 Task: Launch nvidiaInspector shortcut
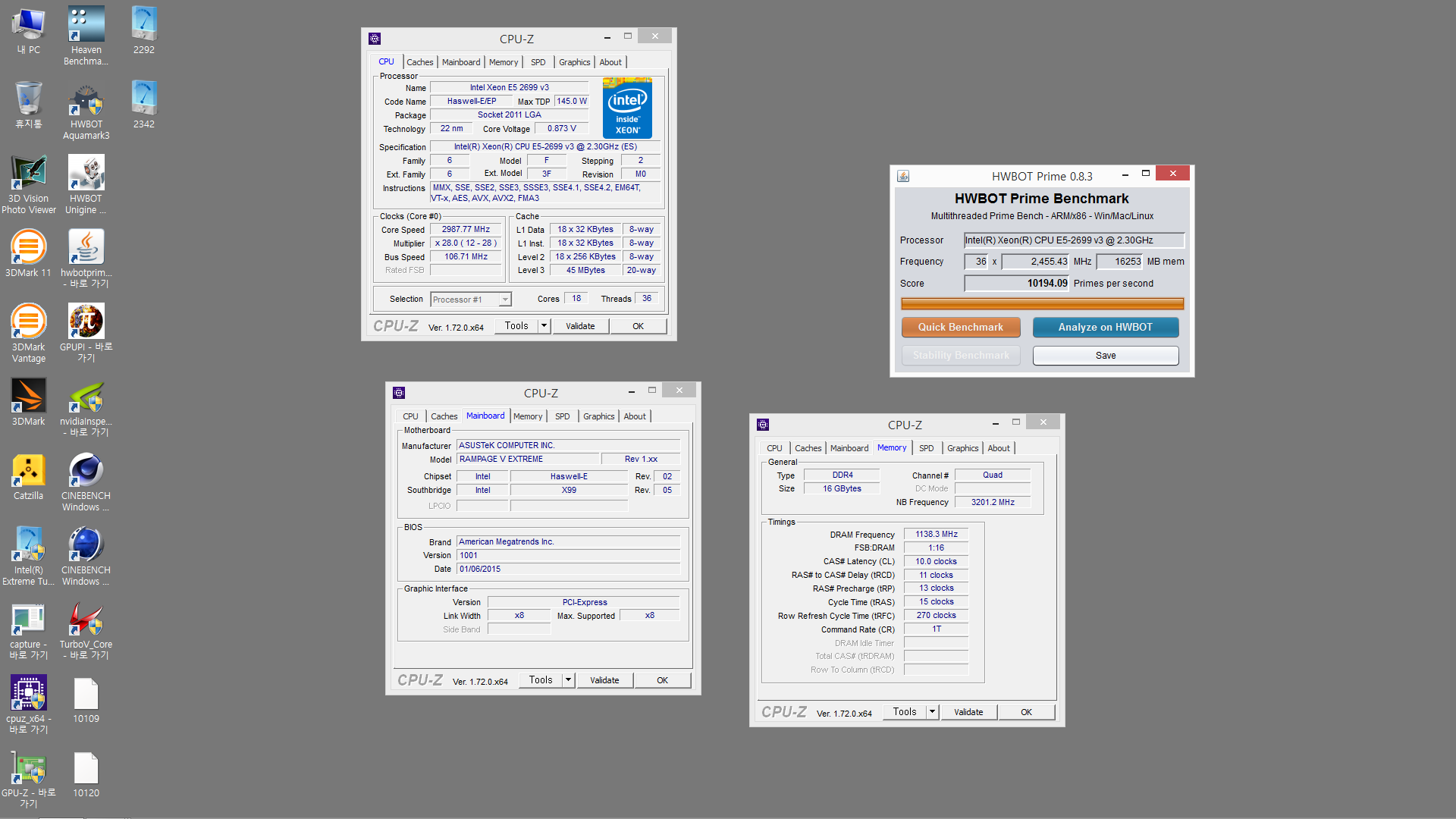(x=86, y=407)
